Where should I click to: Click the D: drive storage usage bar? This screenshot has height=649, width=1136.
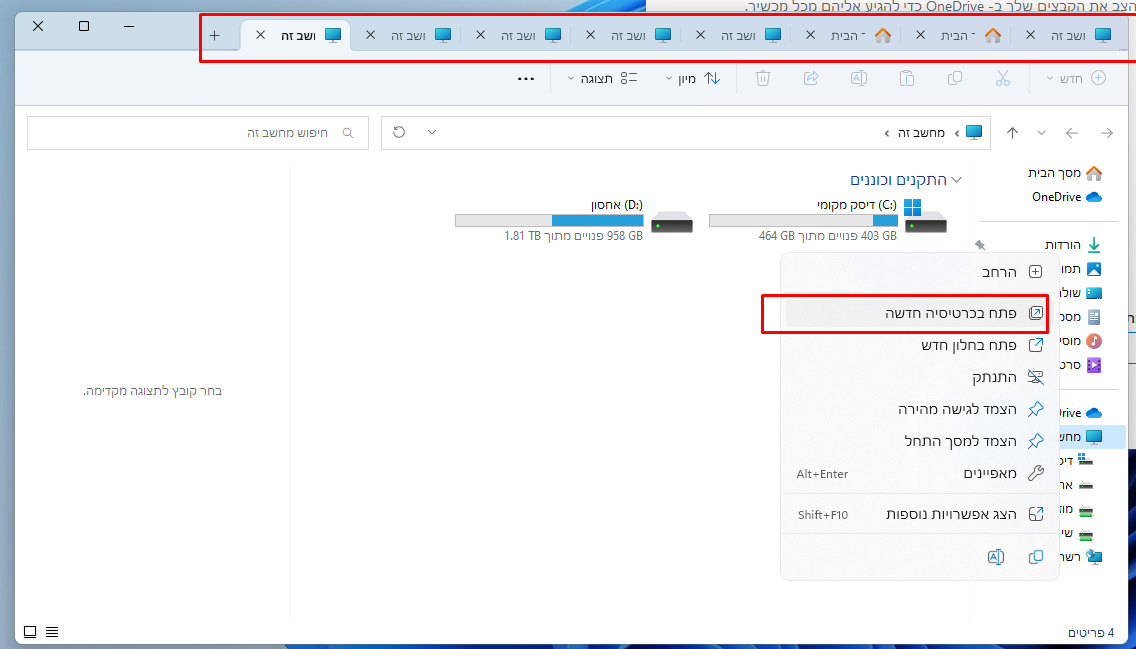(549, 220)
